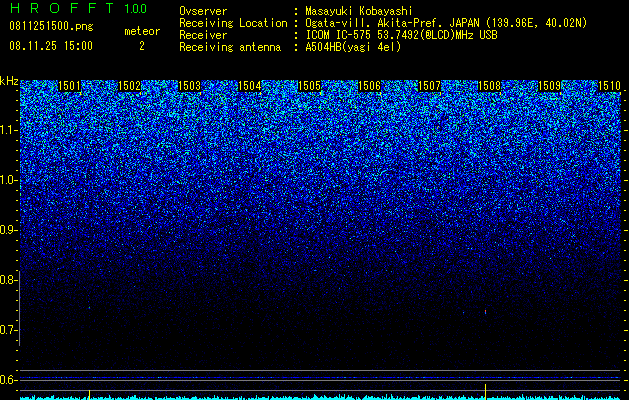Click the 0.6 frequency axis label

[9, 380]
